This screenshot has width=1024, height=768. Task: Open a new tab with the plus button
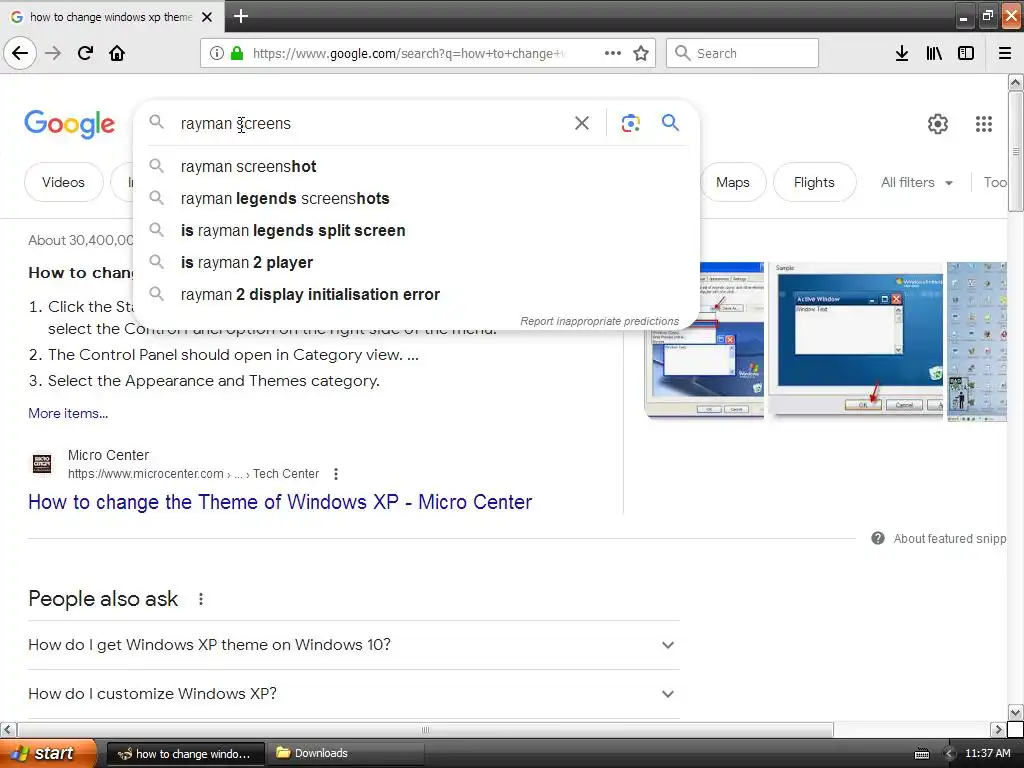[241, 16]
